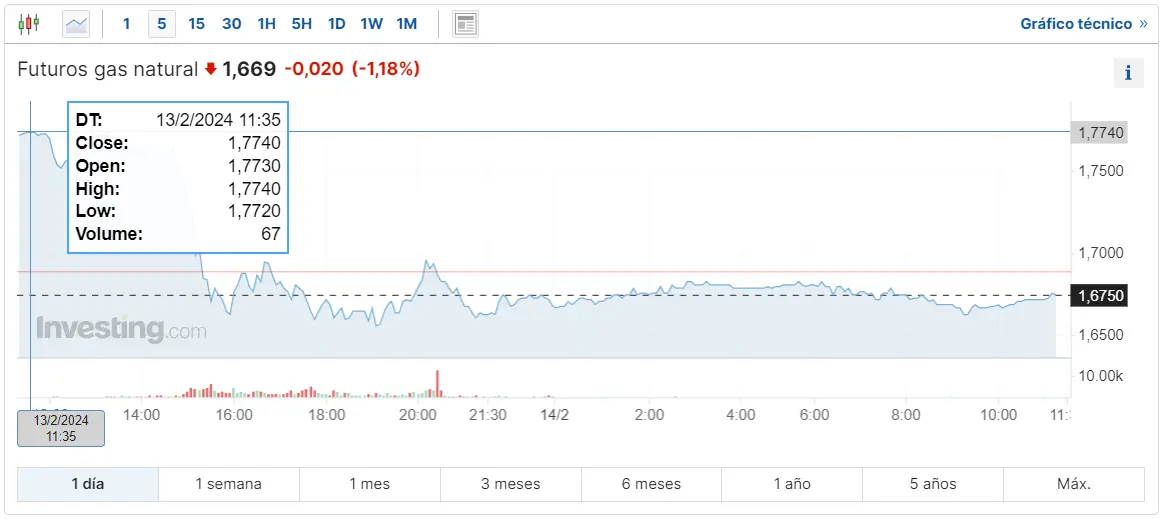The width and height of the screenshot is (1165, 519).
Task: Click the Máx. range button
Action: click(x=1073, y=484)
